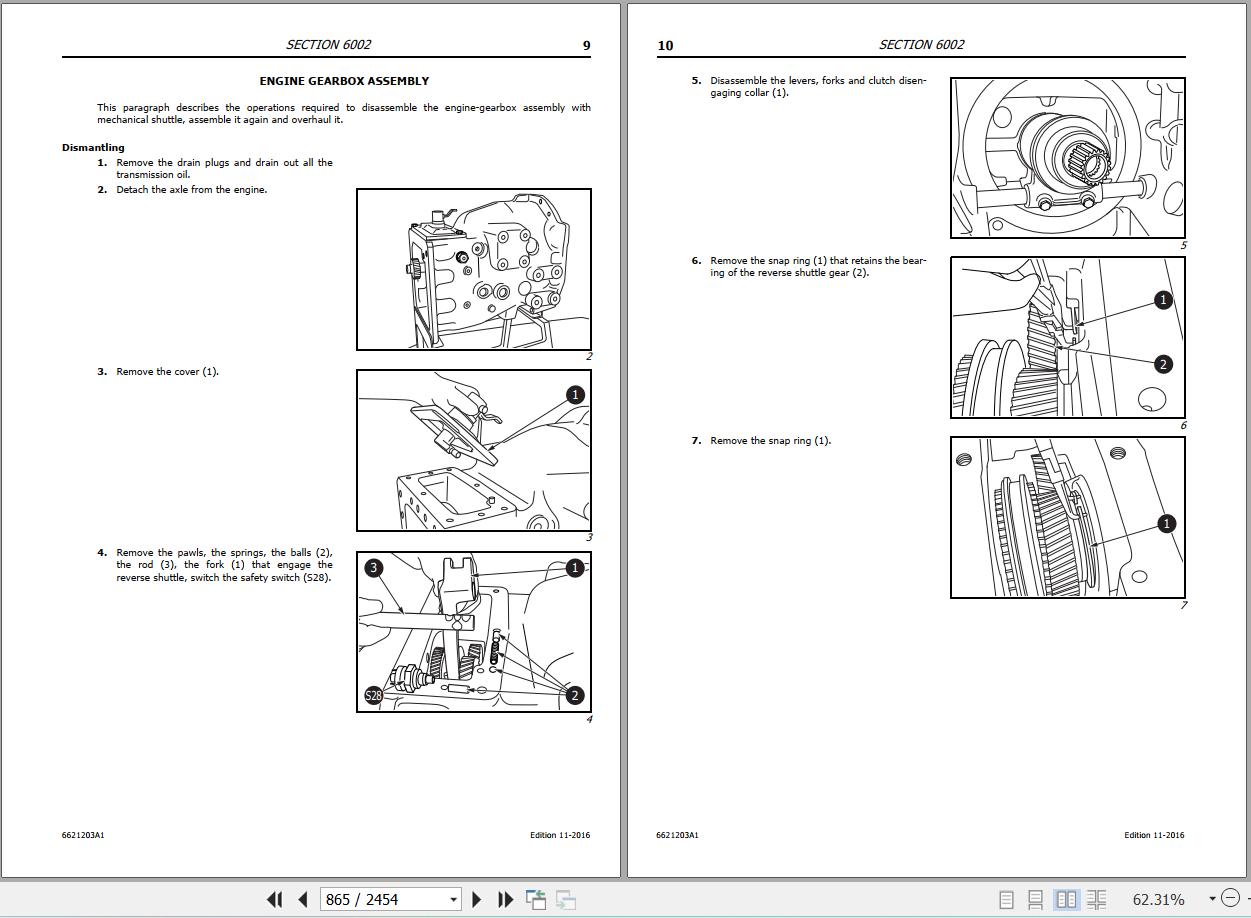Viewport: 1251px width, 918px height.
Task: Jump to the last page
Action: (505, 899)
